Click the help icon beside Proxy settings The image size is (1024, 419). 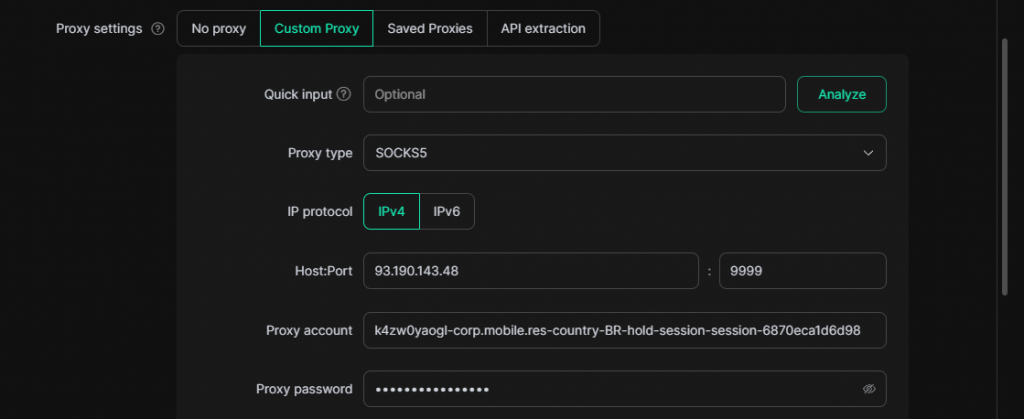point(157,29)
